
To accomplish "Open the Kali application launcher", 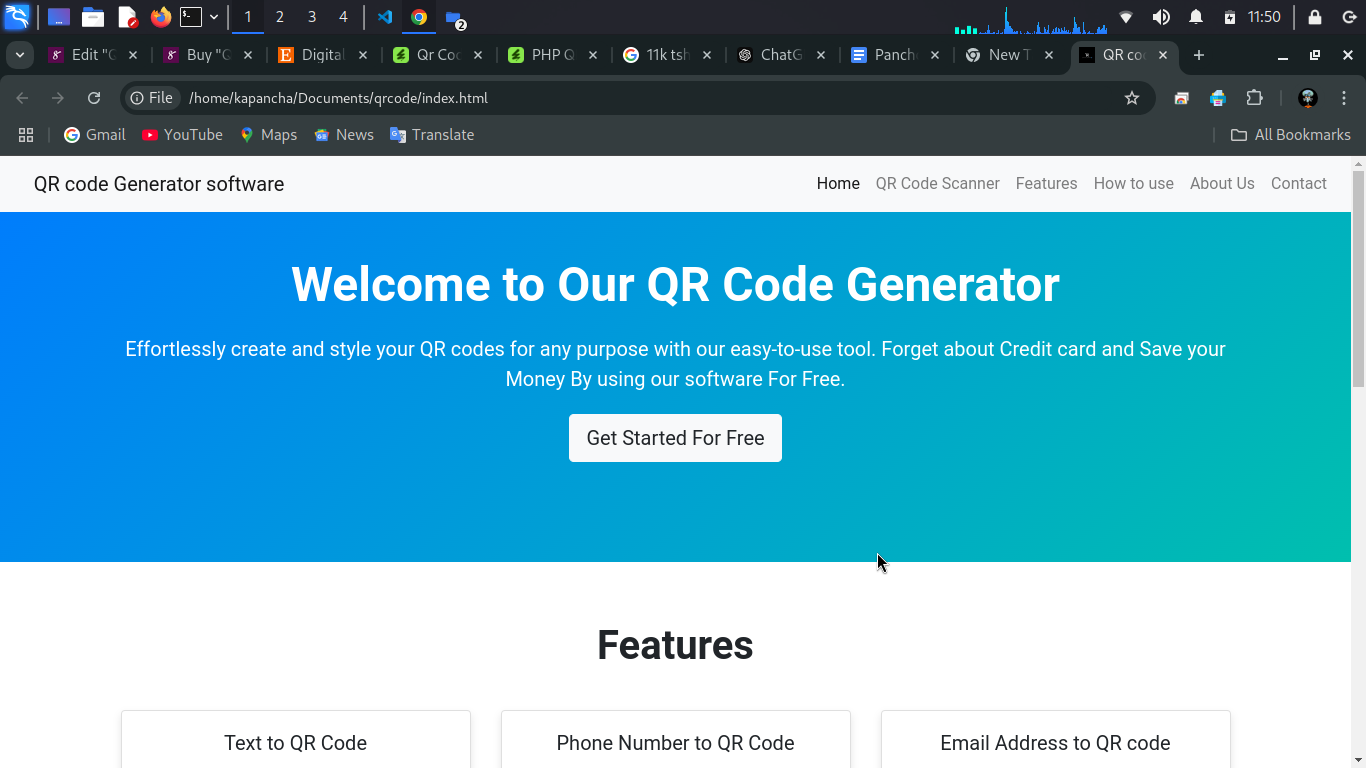I will pyautogui.click(x=15, y=17).
